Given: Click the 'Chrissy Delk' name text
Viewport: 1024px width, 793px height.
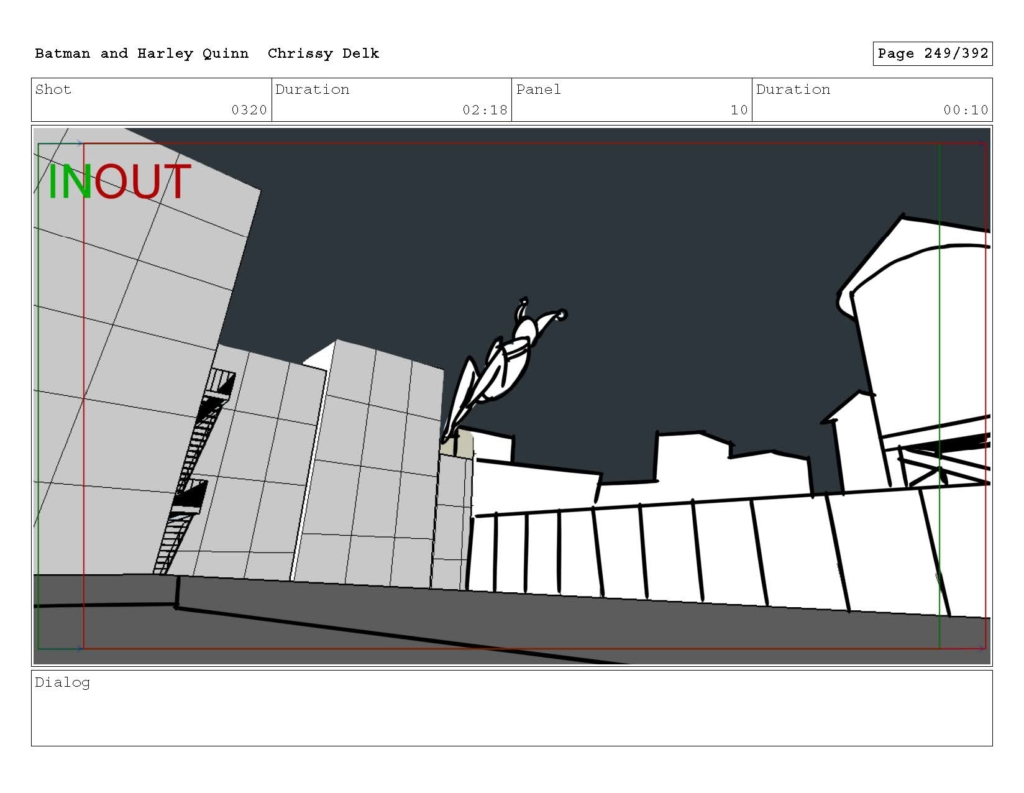Looking at the screenshot, I should [323, 54].
